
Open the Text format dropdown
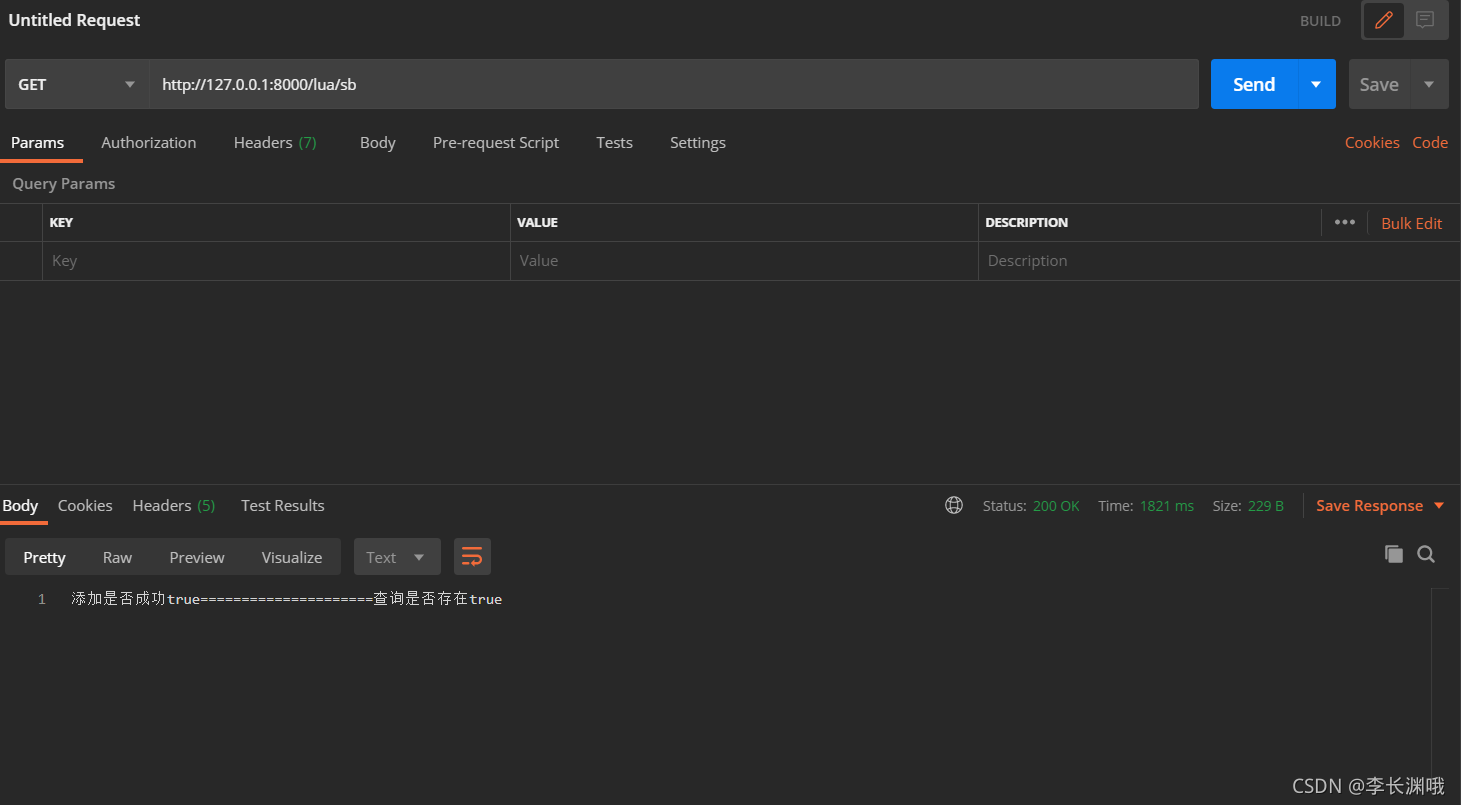click(397, 557)
